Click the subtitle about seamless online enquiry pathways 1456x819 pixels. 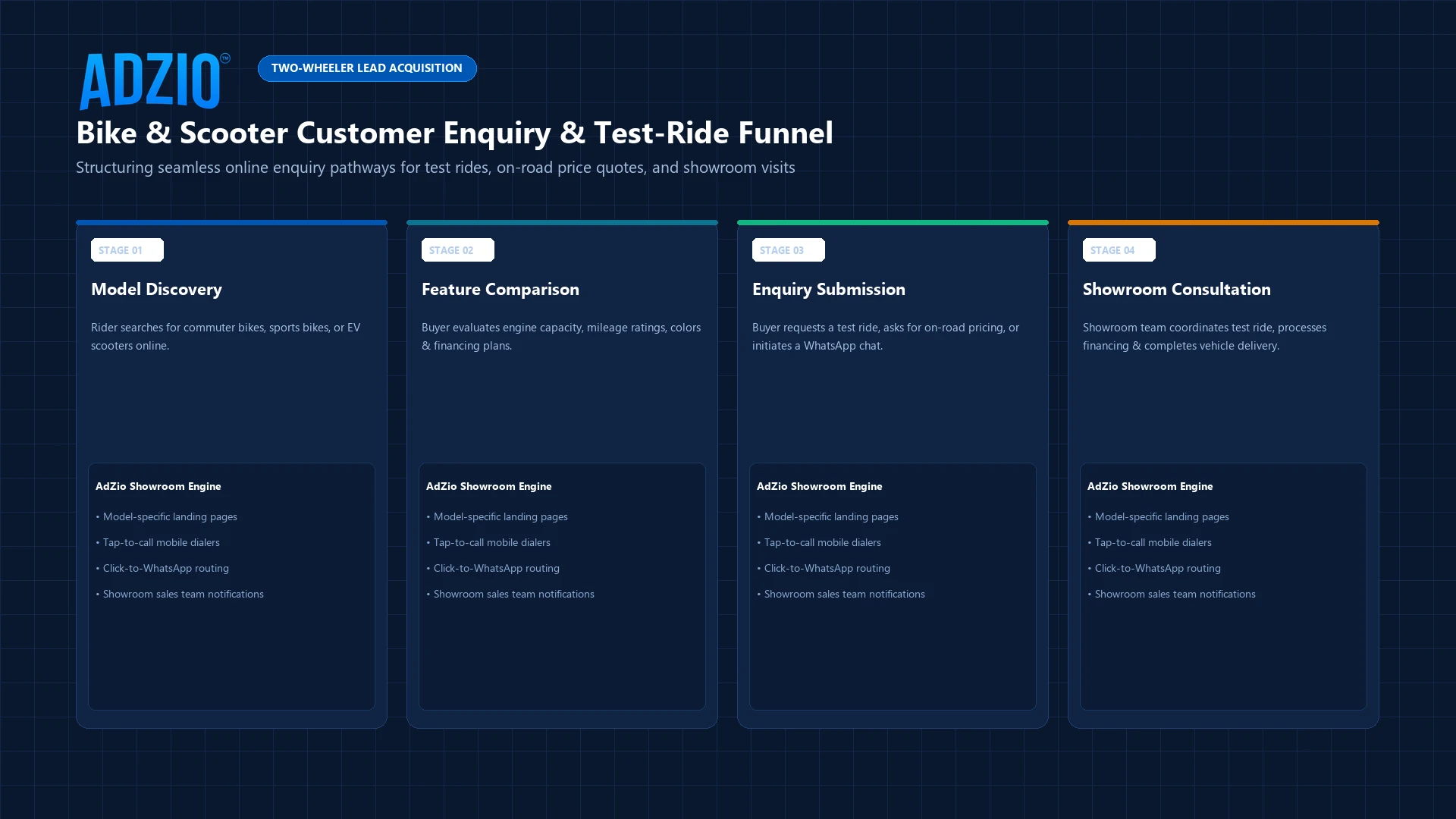point(435,168)
